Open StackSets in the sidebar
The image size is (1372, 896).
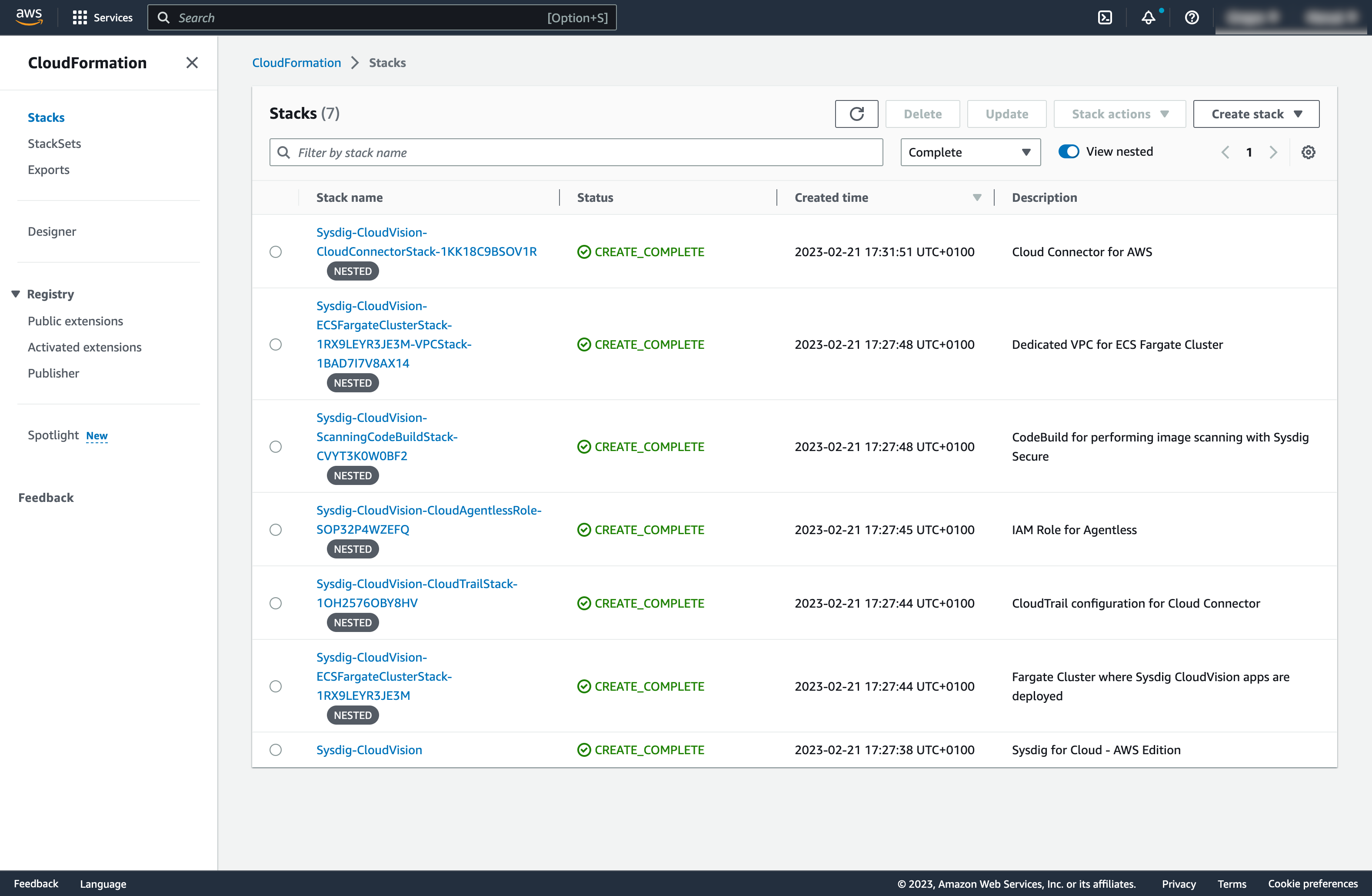point(54,143)
